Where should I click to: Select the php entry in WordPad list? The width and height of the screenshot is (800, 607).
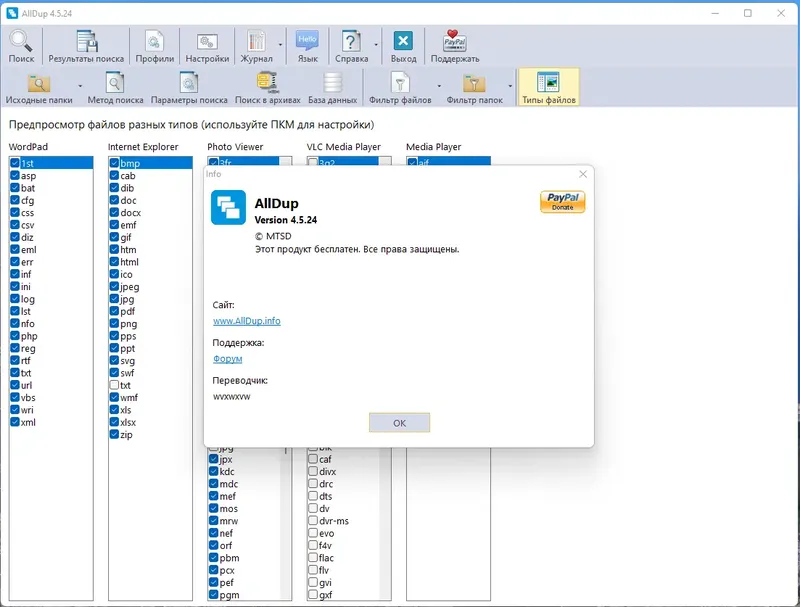(x=29, y=336)
